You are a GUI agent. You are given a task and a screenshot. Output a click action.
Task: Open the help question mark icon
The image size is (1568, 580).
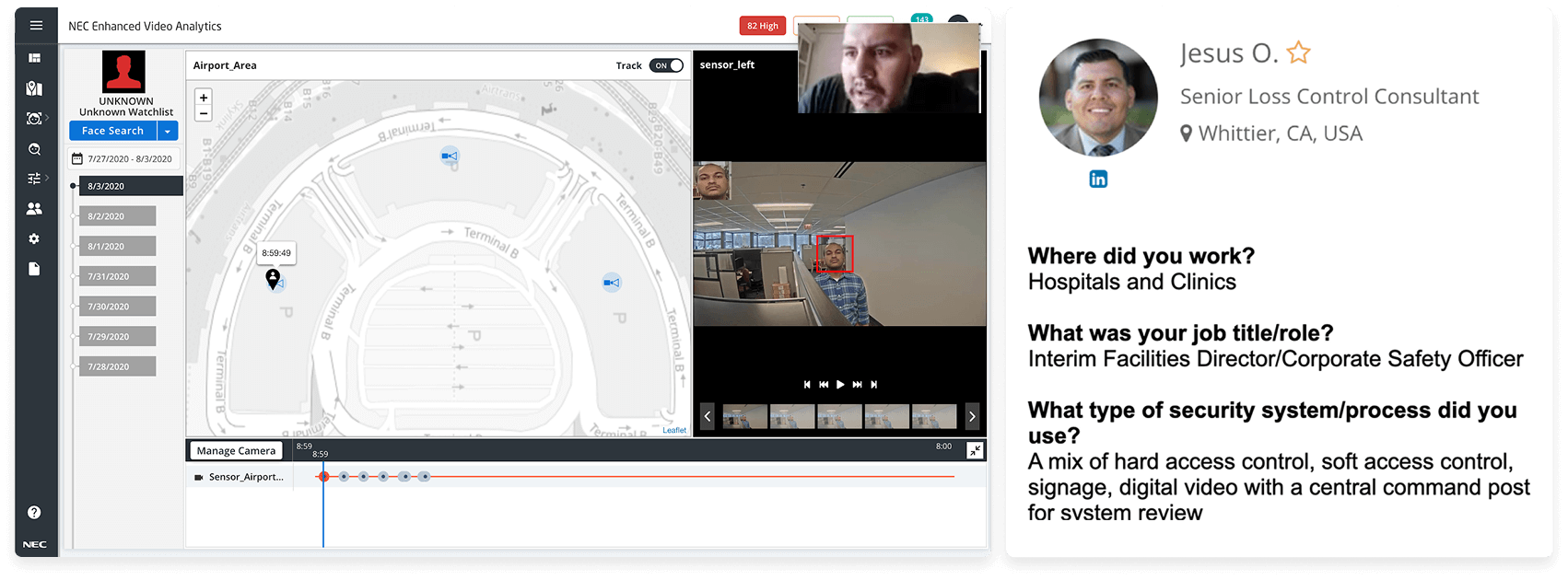(x=34, y=512)
